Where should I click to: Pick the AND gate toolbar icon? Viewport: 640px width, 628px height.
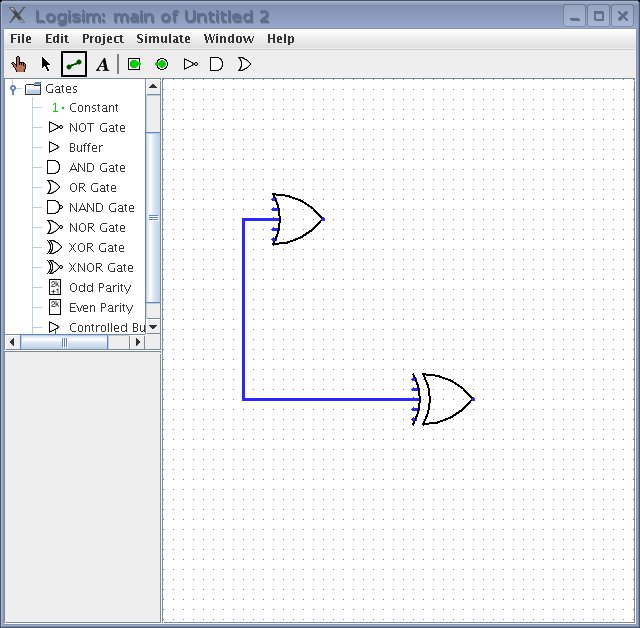pyautogui.click(x=216, y=64)
